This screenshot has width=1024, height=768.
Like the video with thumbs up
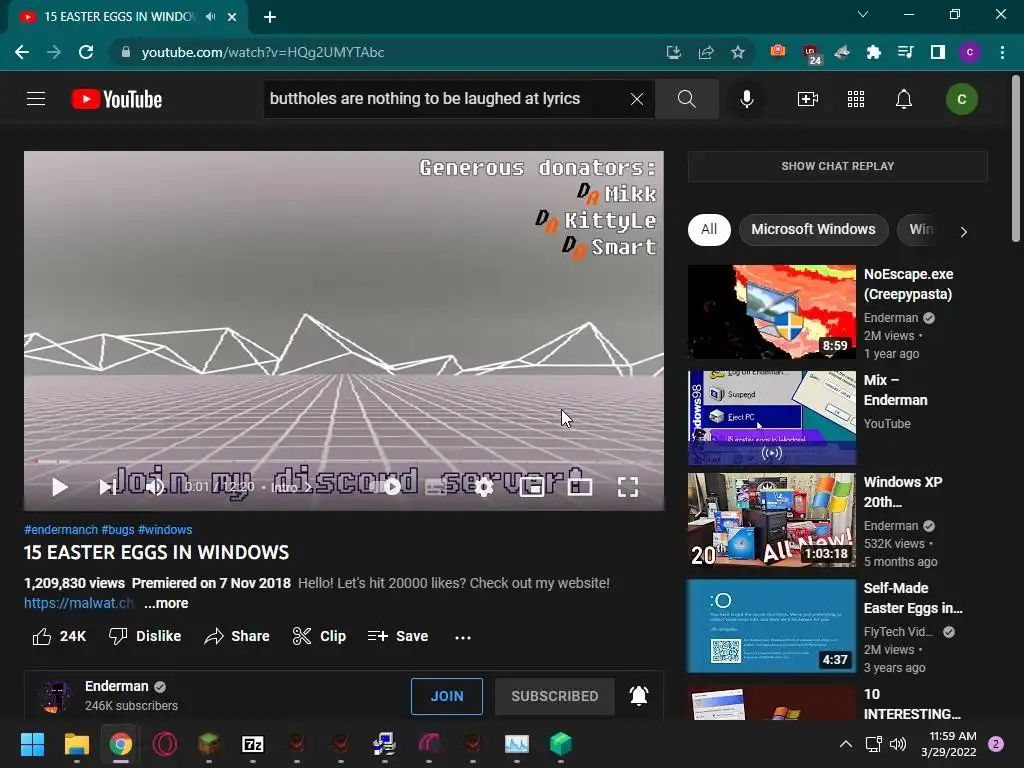pos(59,636)
